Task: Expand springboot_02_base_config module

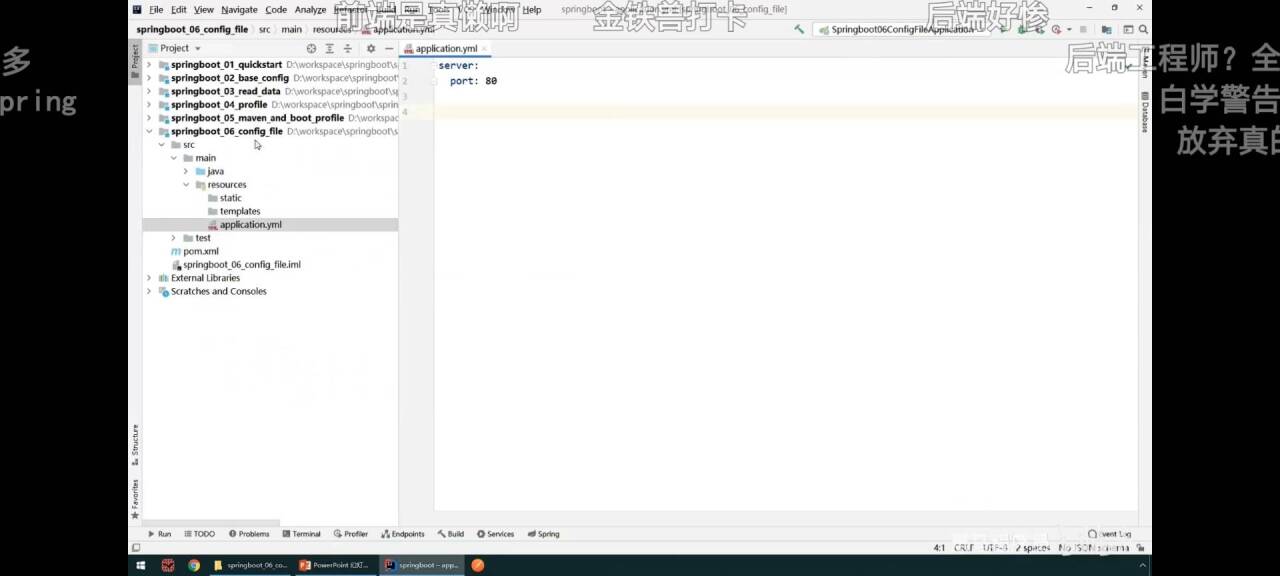Action: (149, 78)
